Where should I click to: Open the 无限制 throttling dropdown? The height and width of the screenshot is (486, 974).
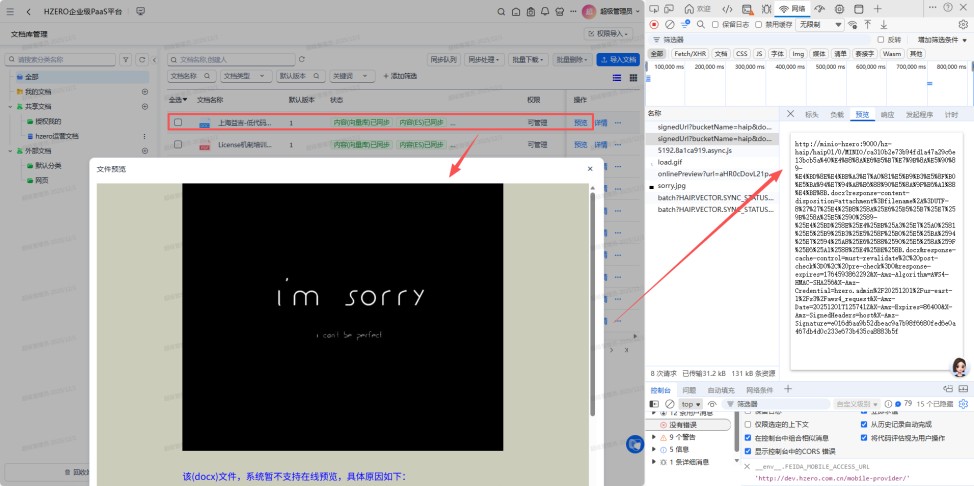(818, 24)
